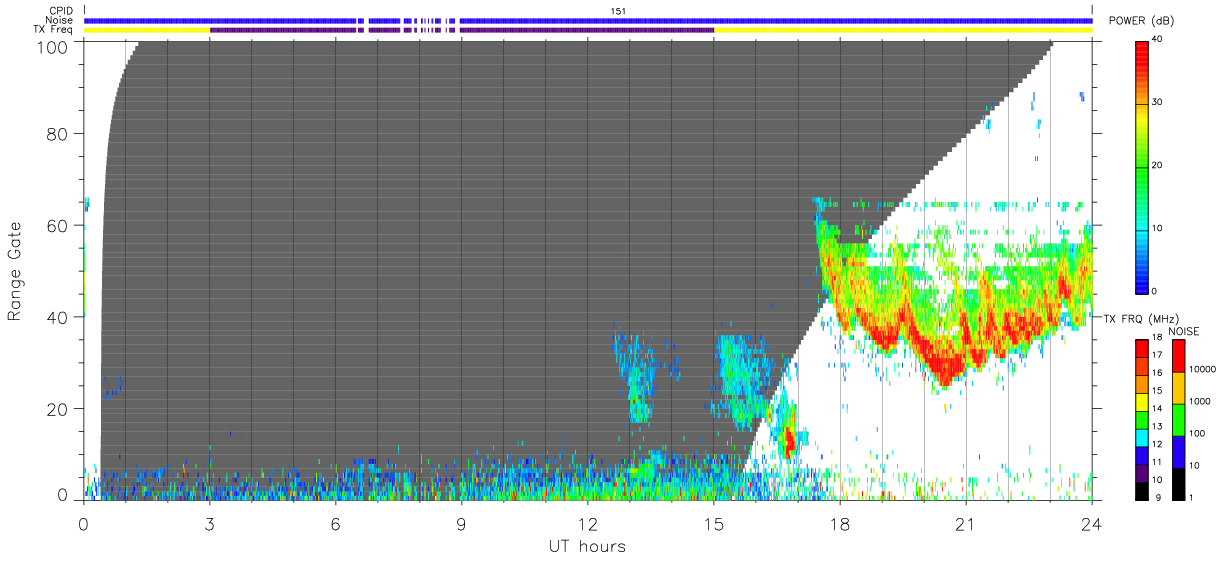The width and height of the screenshot is (1228, 567).
Task: Click the CPID value 151
Action: [x=618, y=11]
